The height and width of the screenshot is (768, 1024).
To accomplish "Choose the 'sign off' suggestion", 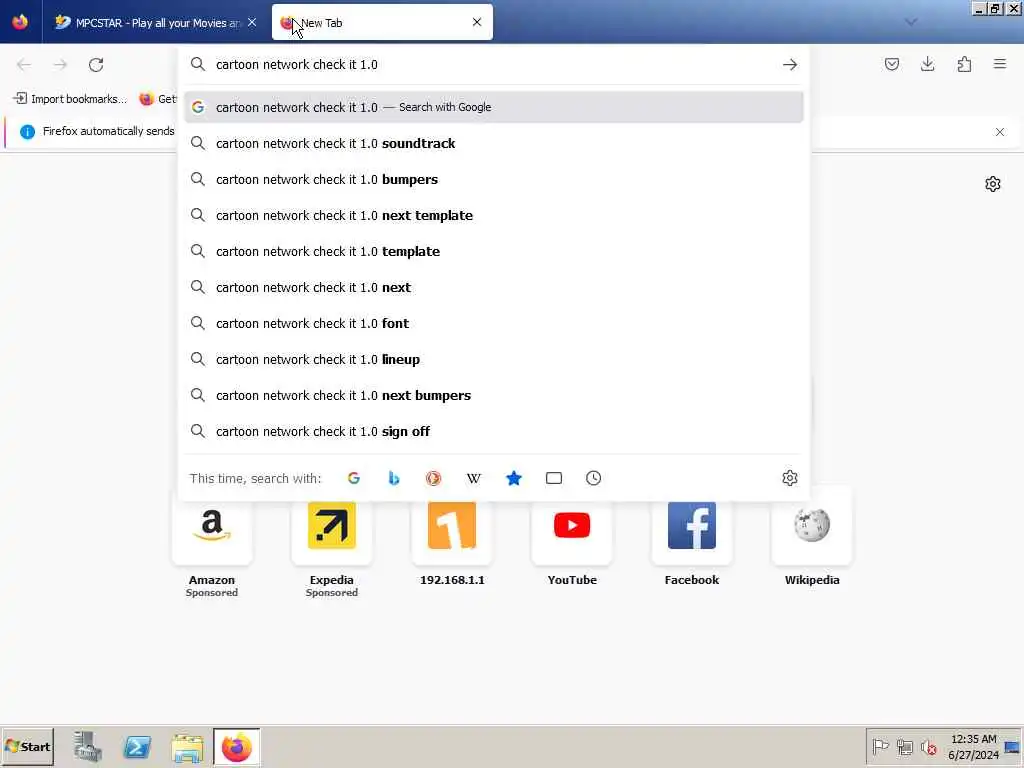I will 494,431.
